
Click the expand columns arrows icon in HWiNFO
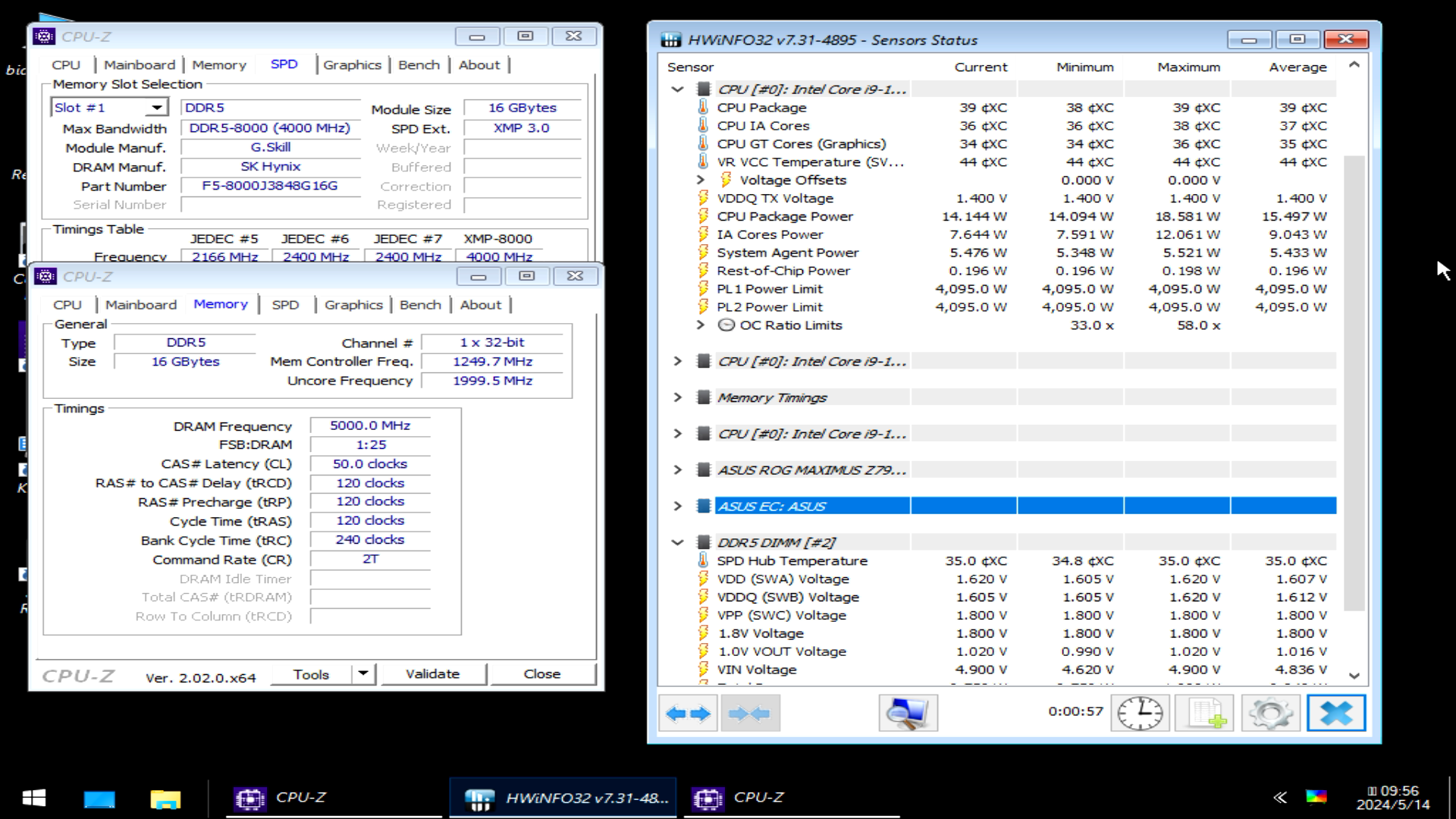(x=688, y=714)
